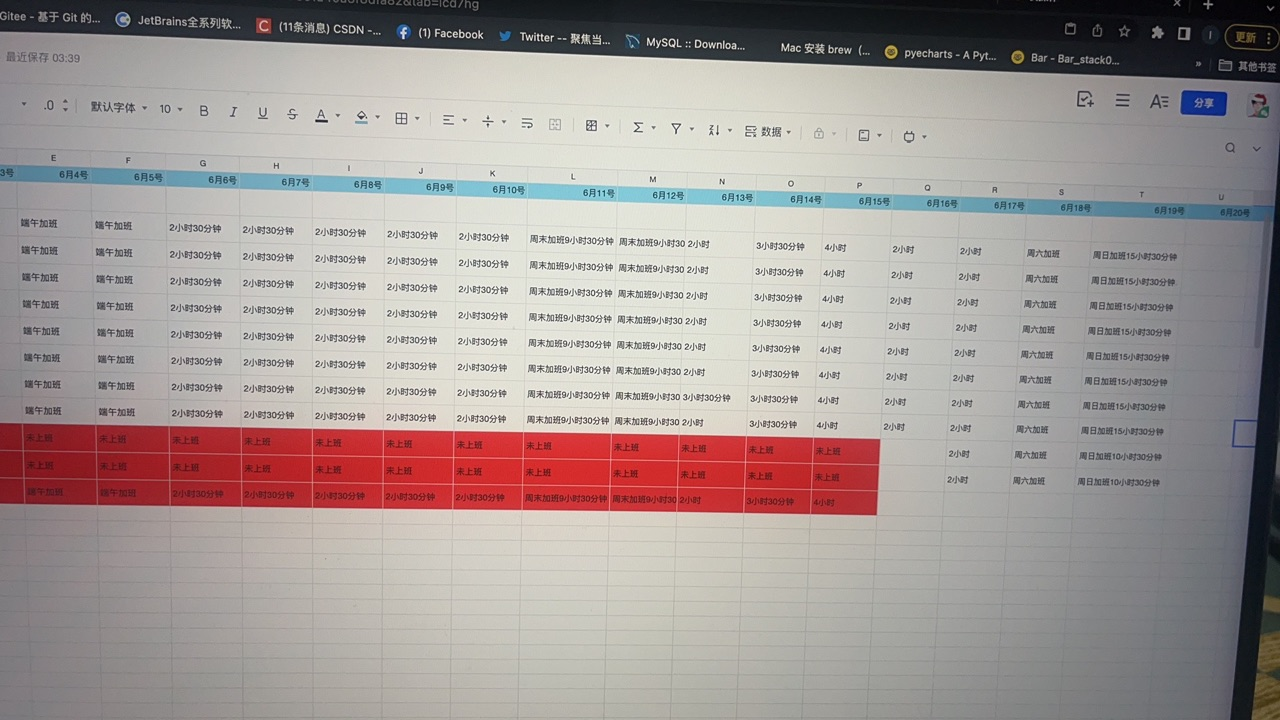
Task: Open the cell fill color picker
Action: pos(362,117)
